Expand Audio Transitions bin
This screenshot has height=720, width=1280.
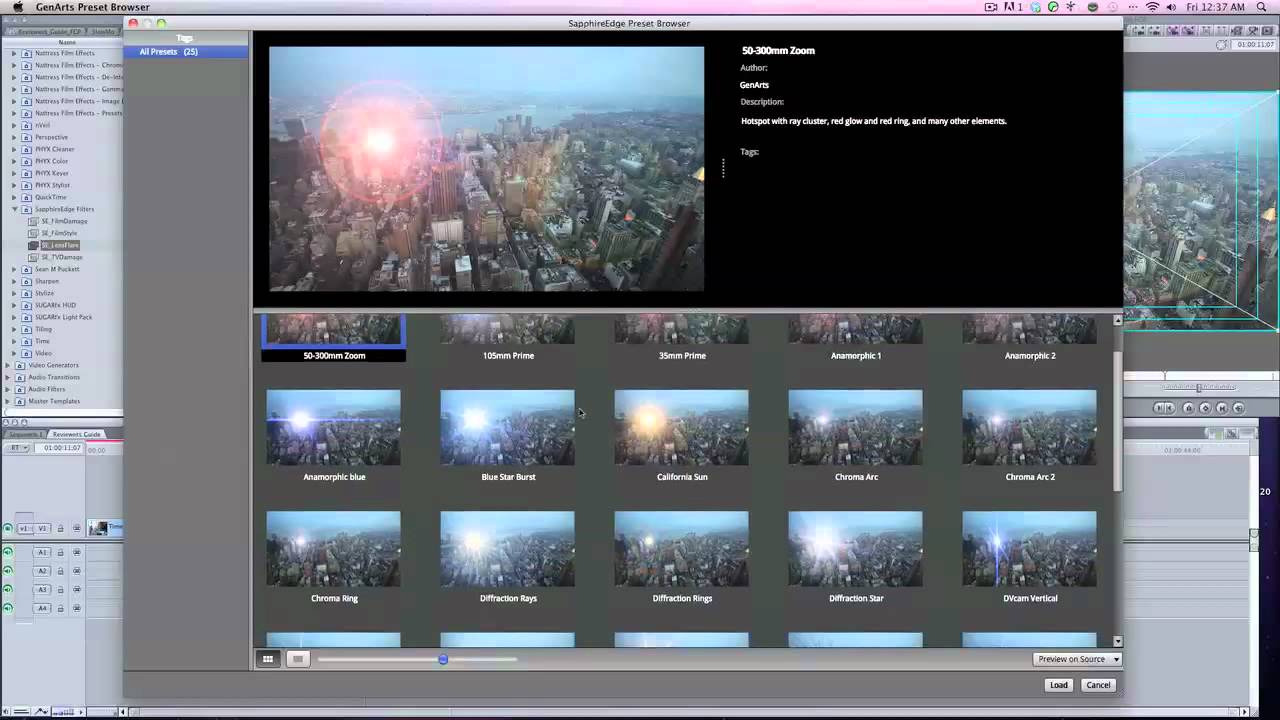(7, 377)
